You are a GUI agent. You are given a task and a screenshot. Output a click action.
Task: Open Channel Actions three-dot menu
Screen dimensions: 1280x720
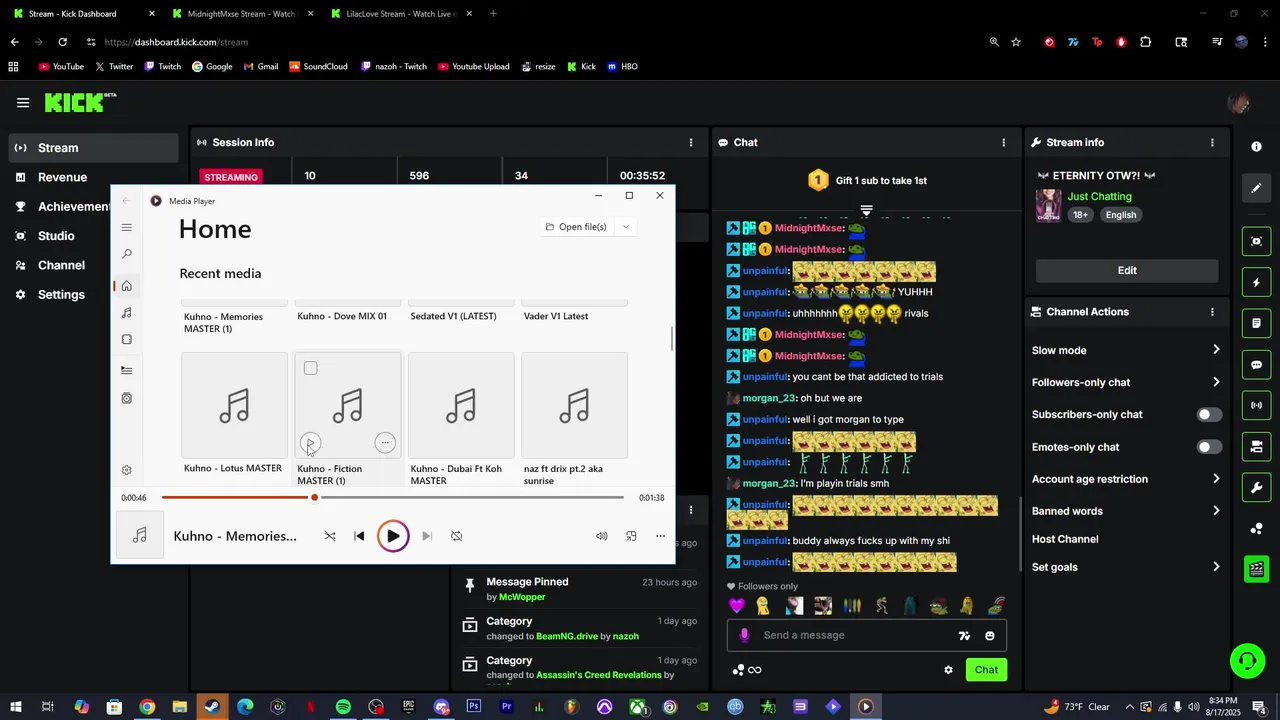click(x=1213, y=312)
